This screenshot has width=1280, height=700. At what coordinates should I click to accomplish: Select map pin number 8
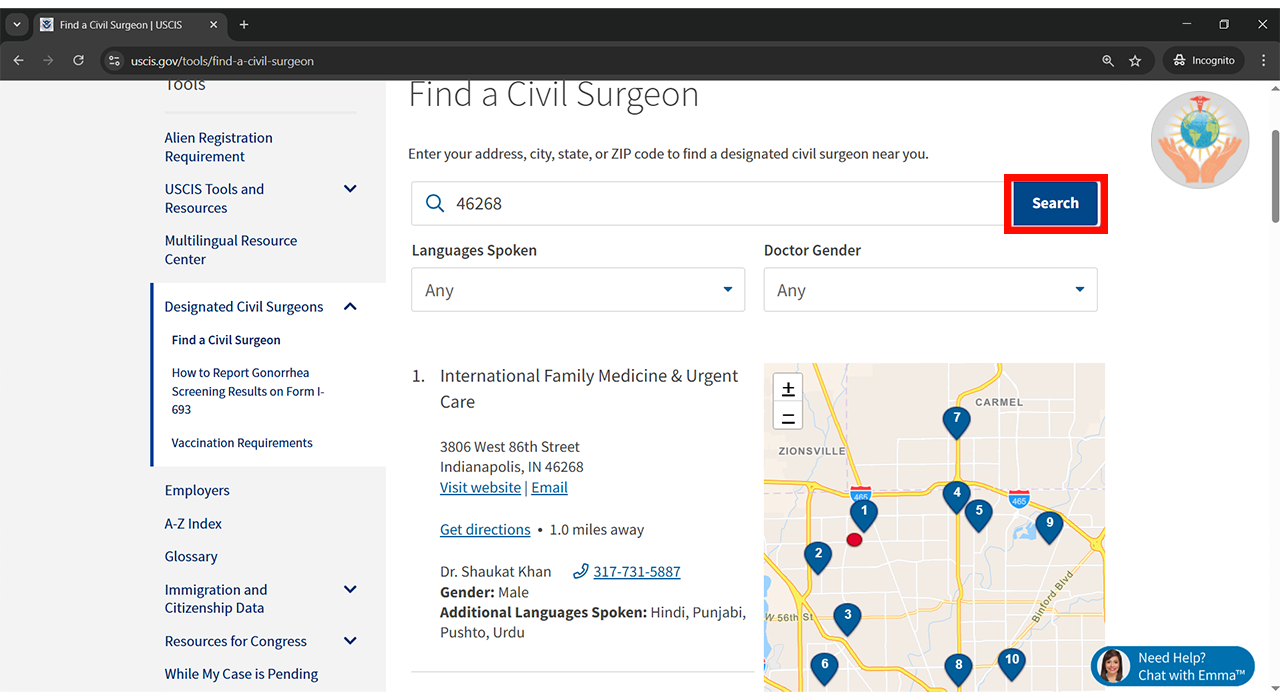coord(958,669)
